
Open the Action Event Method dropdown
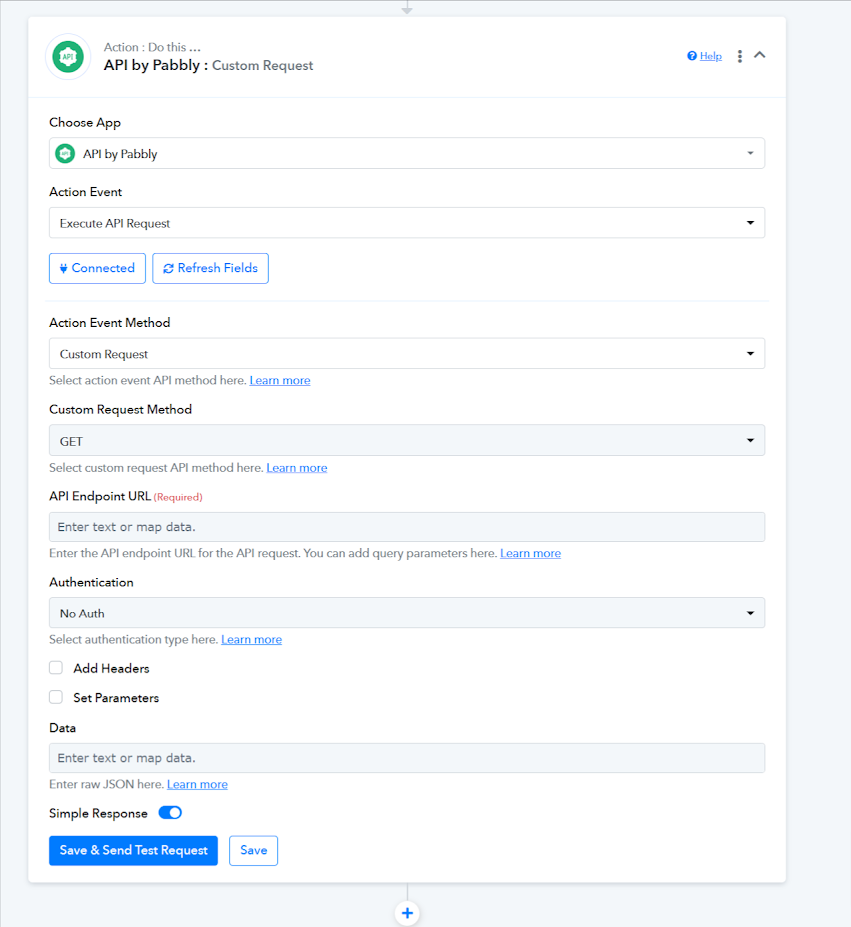click(407, 354)
